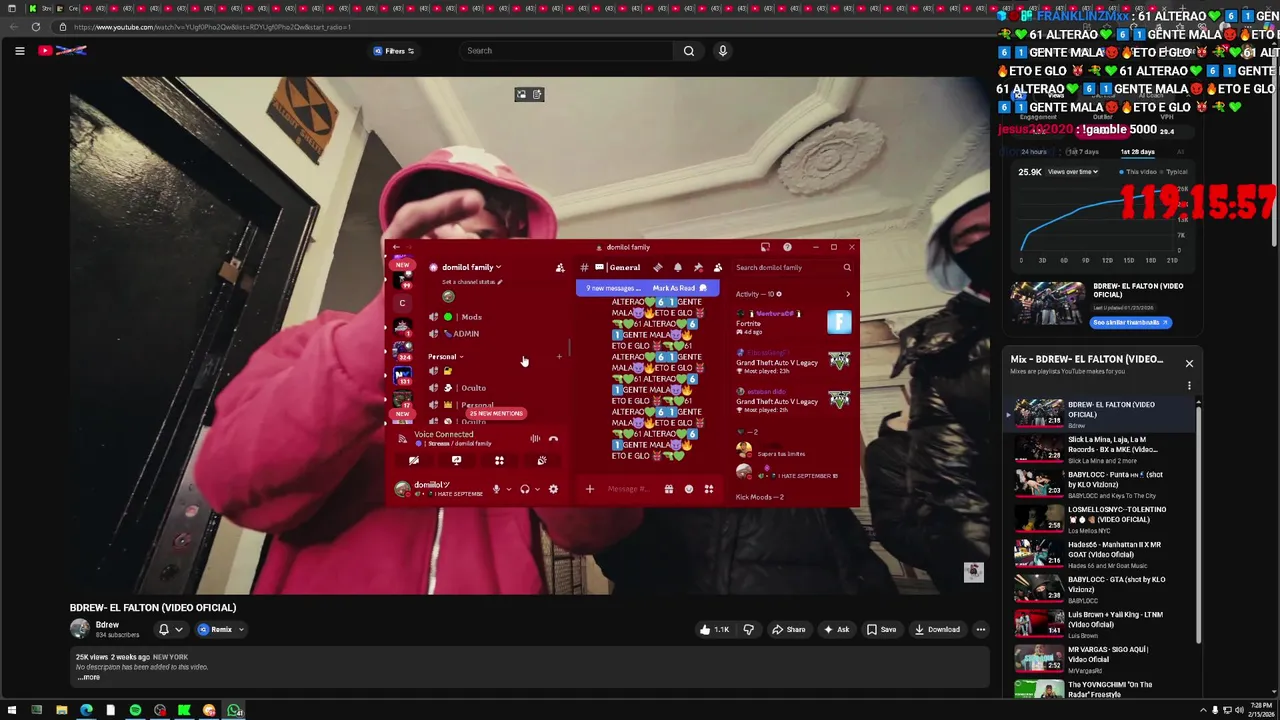The width and height of the screenshot is (1280, 720).
Task: Select the 24 hours stats tab
Action: coord(1033,152)
